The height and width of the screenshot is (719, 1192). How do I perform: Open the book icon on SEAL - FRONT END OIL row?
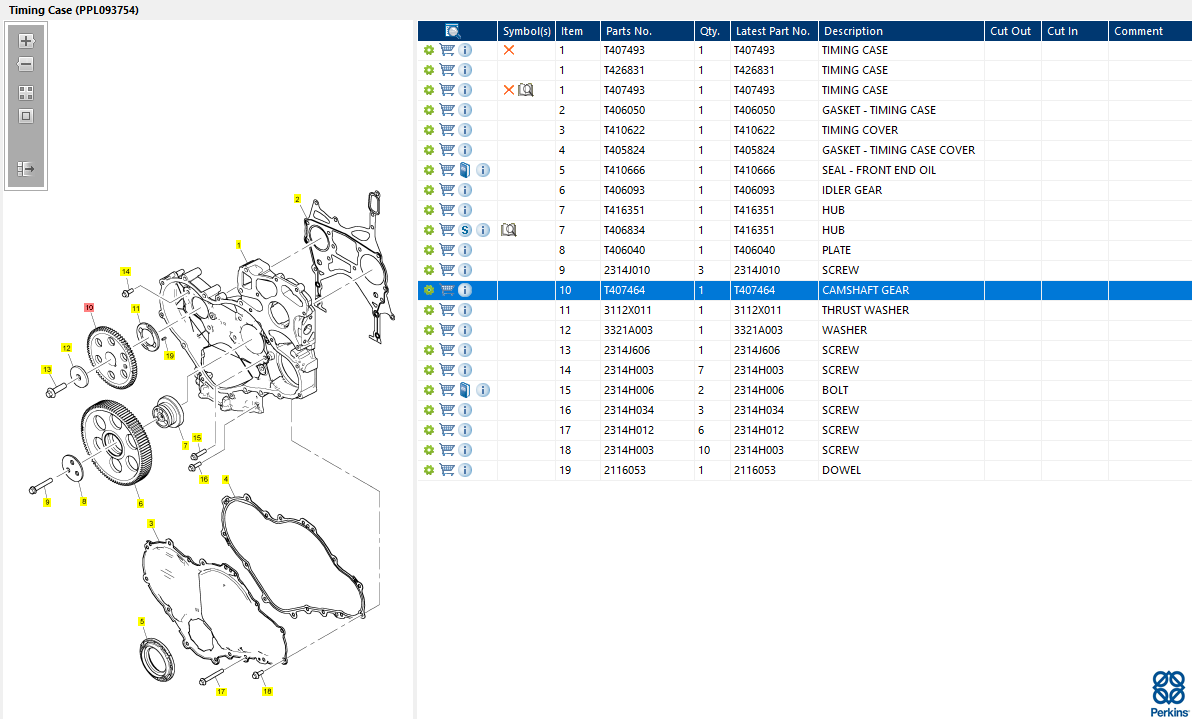[465, 170]
